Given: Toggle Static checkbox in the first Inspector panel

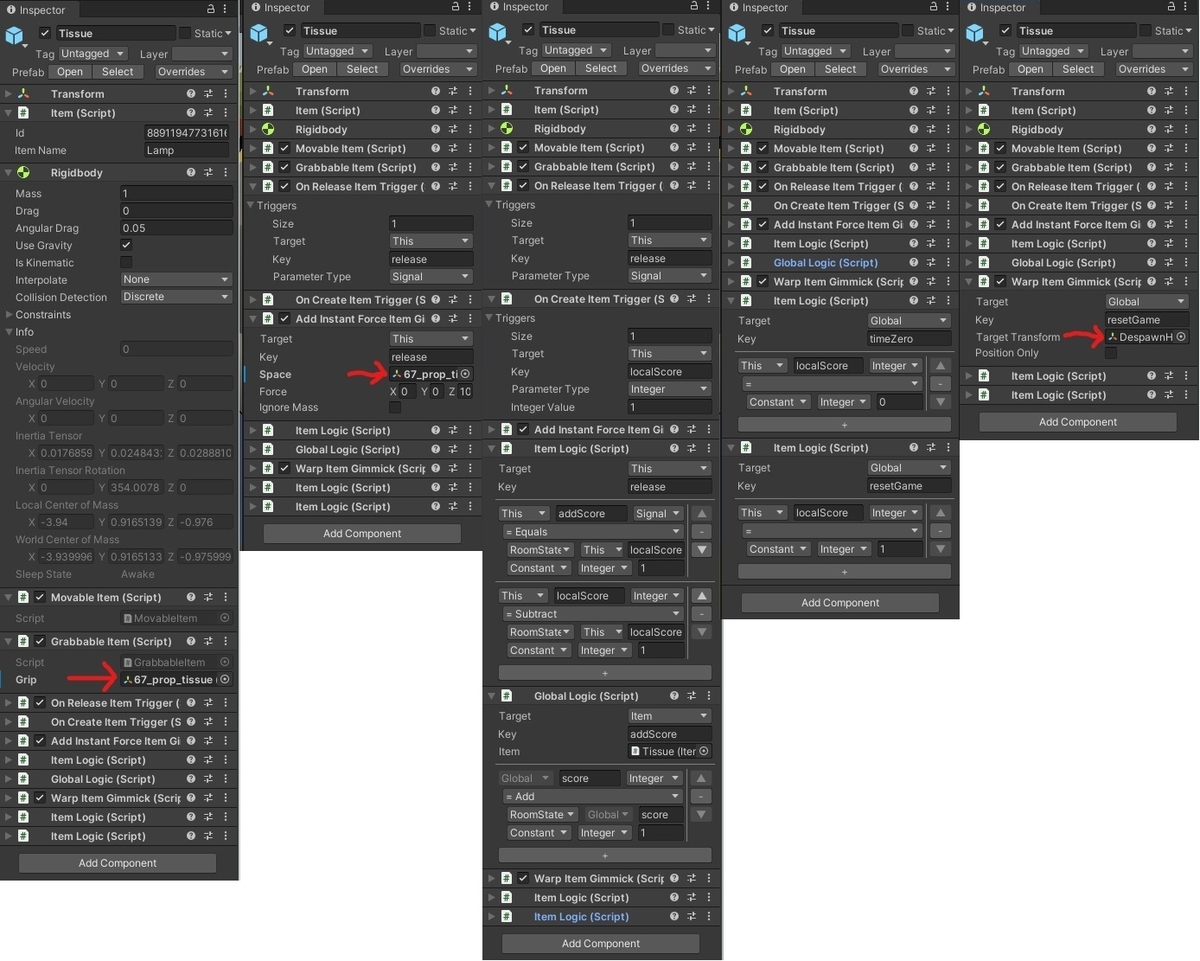Looking at the screenshot, I should pos(185,33).
